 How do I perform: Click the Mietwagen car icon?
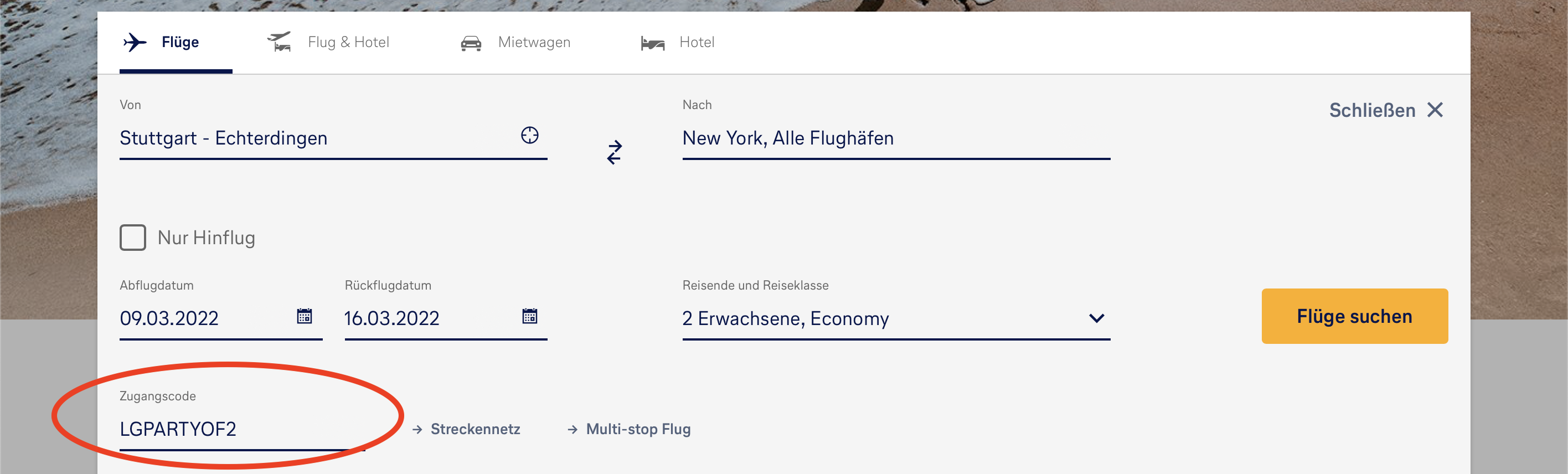(x=471, y=43)
